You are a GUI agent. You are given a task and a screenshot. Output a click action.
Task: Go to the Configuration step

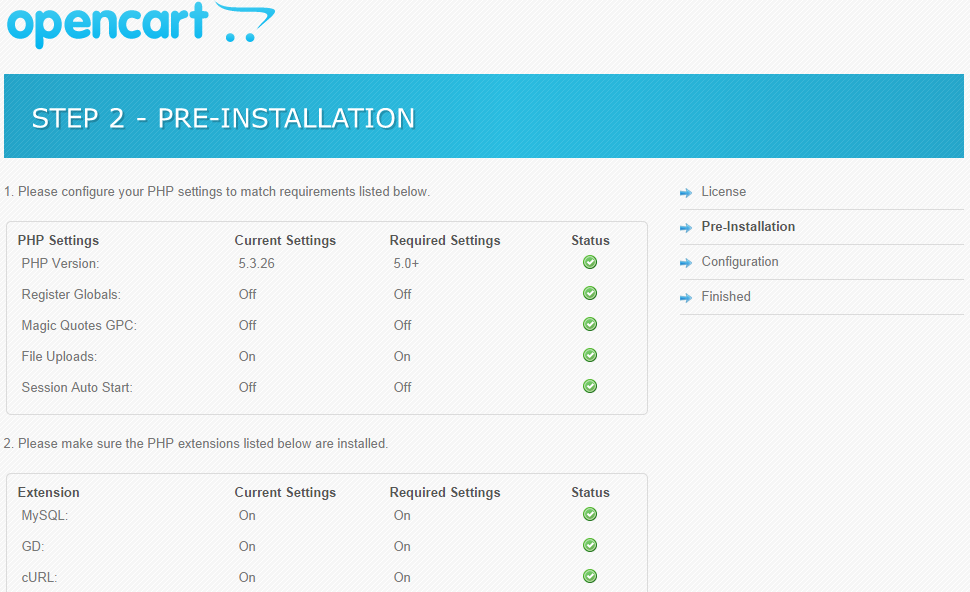[739, 262]
